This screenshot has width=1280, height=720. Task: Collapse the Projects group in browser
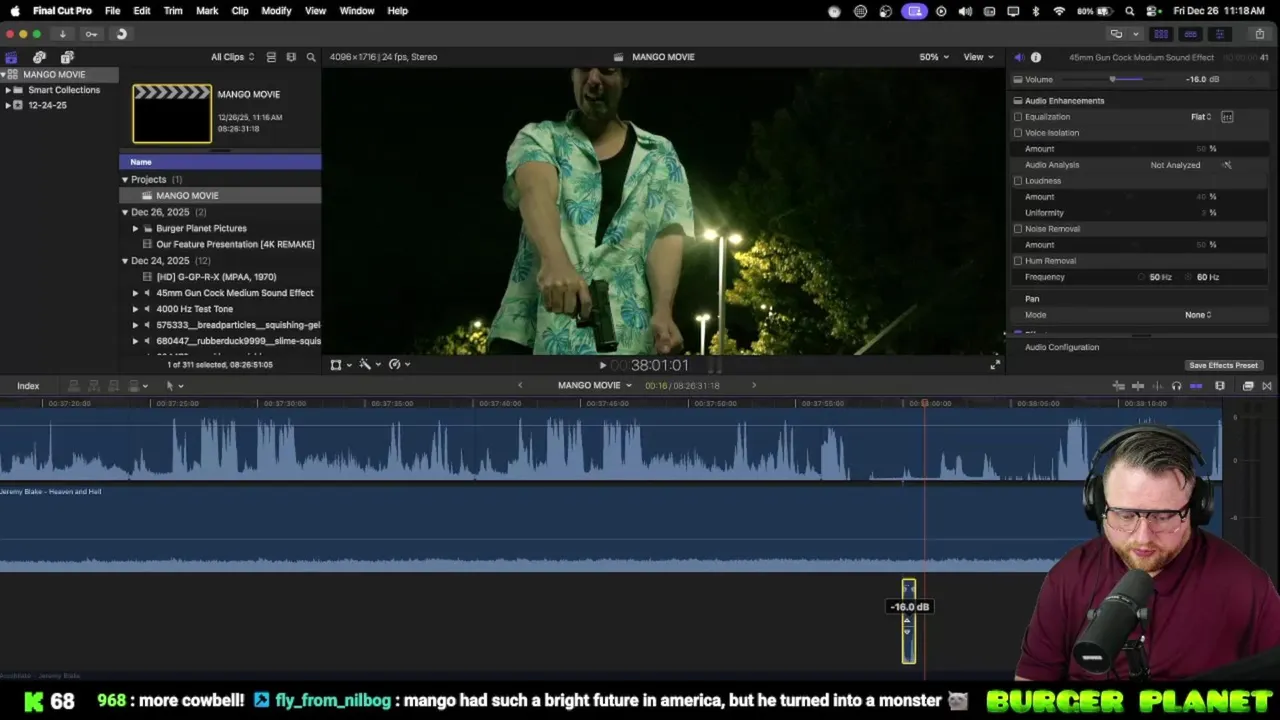coord(125,180)
